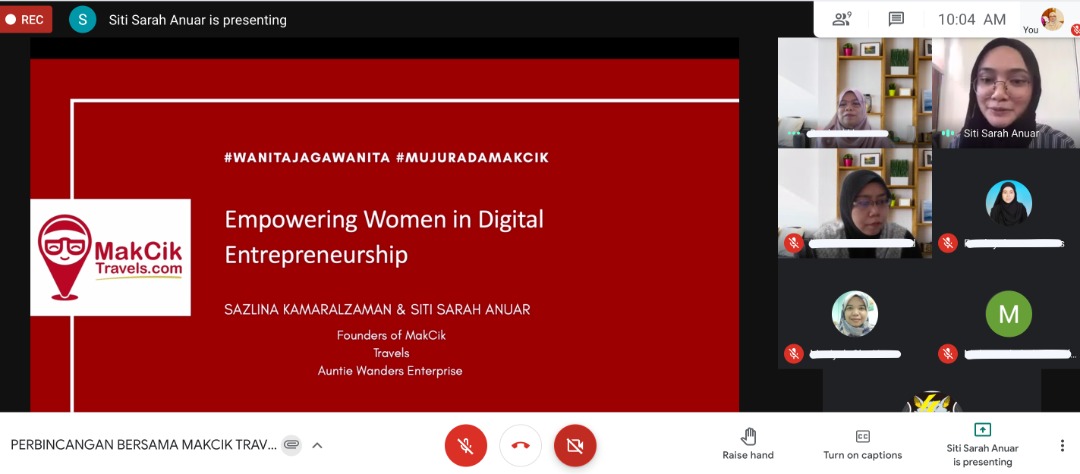
Task: Click your profile avatar at top right
Action: [x=1052, y=19]
